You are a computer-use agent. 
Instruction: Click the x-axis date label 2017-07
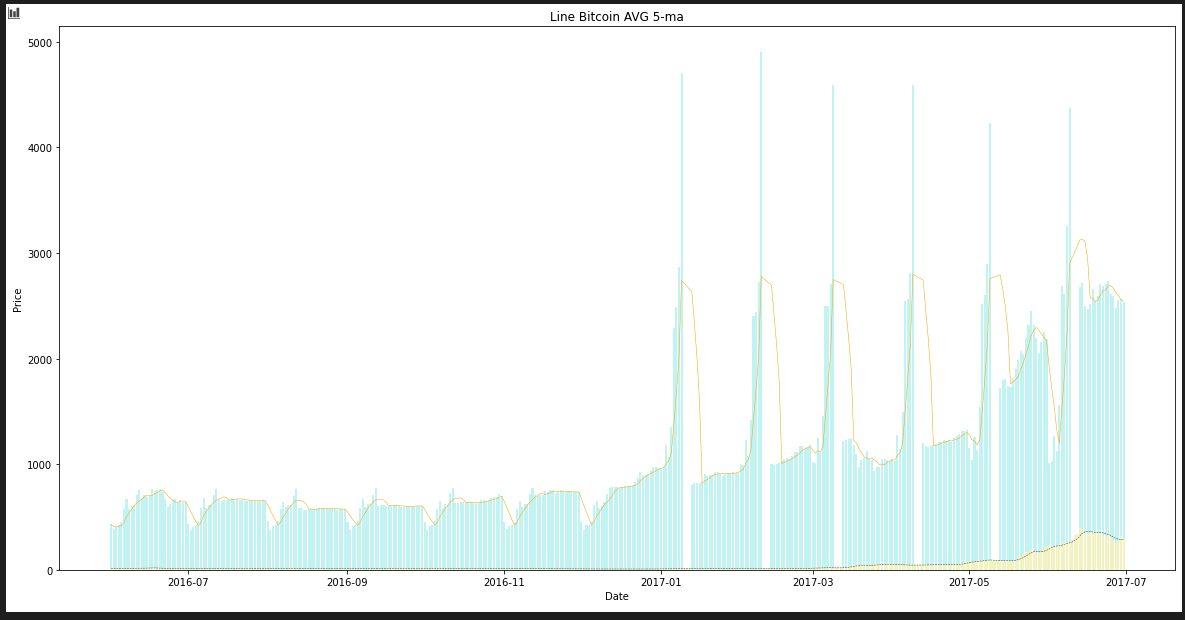point(1126,581)
